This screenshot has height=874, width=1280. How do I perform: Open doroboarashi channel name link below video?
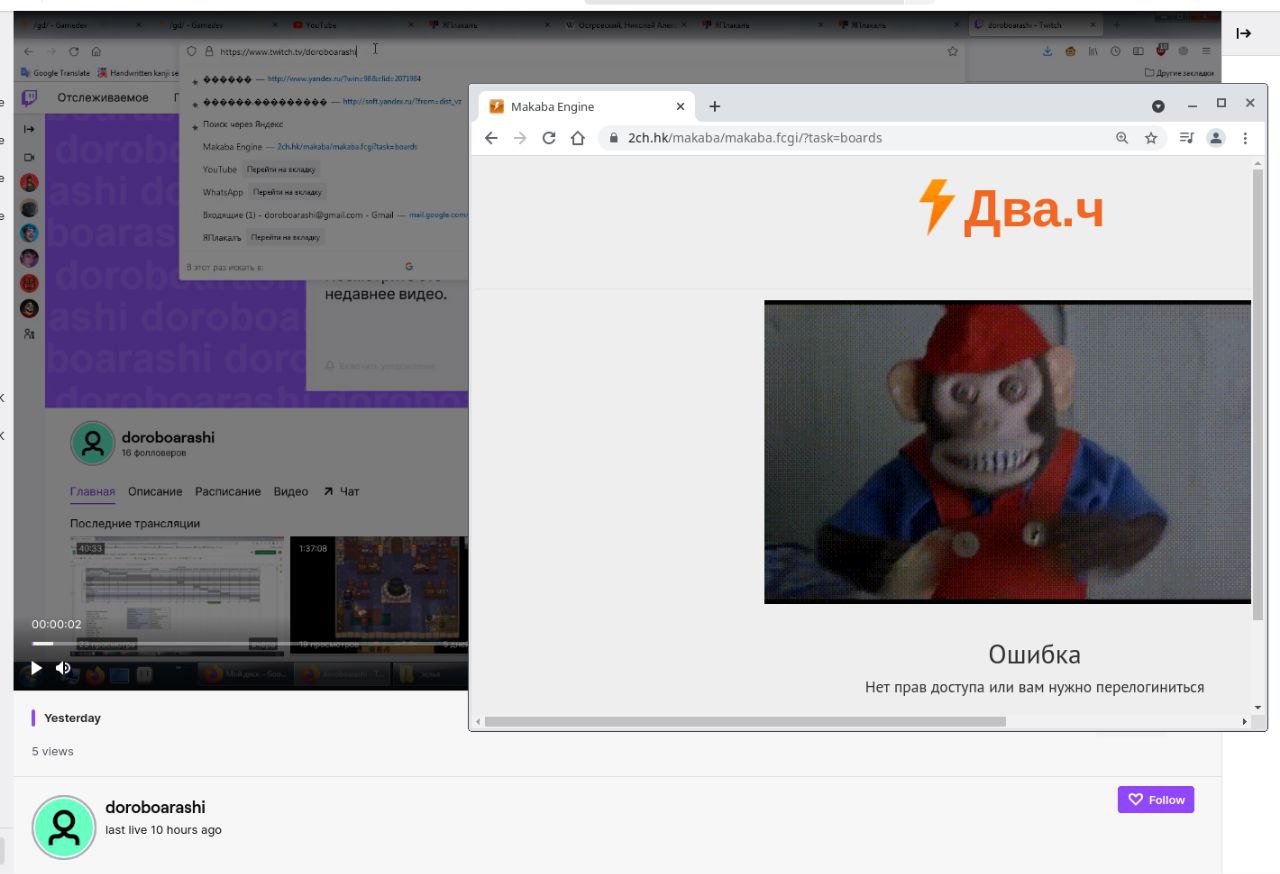pyautogui.click(x=155, y=807)
